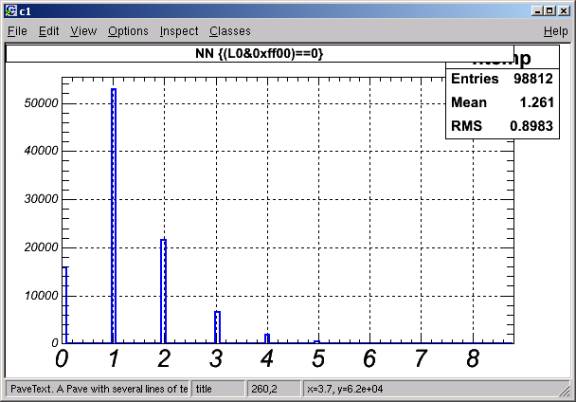Click the PaveText status bar field
Viewport: 576px width, 402px height.
click(98, 389)
